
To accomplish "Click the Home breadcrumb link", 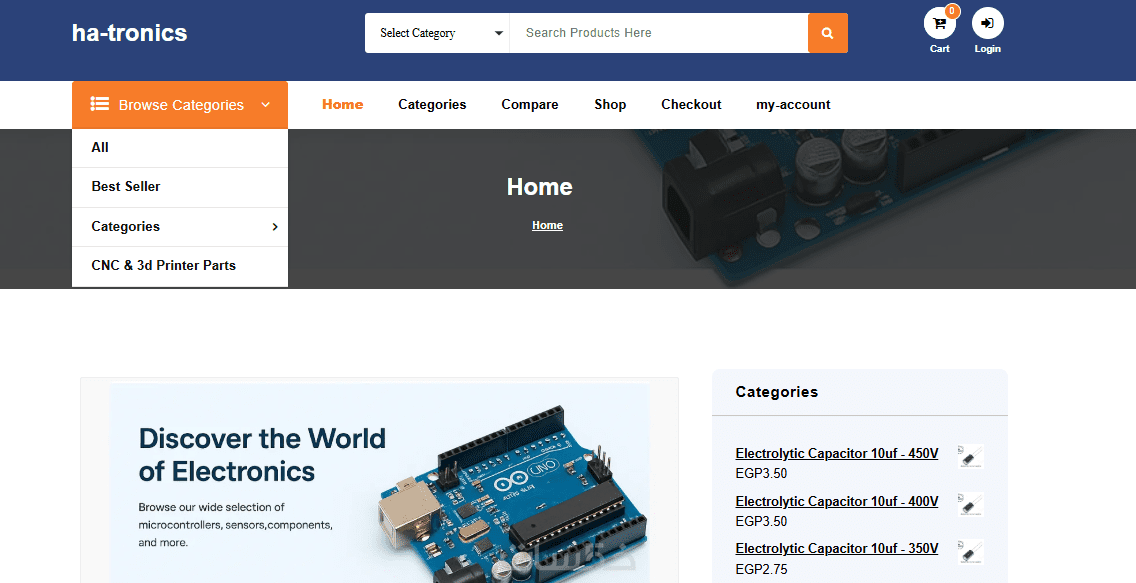I will [x=547, y=225].
